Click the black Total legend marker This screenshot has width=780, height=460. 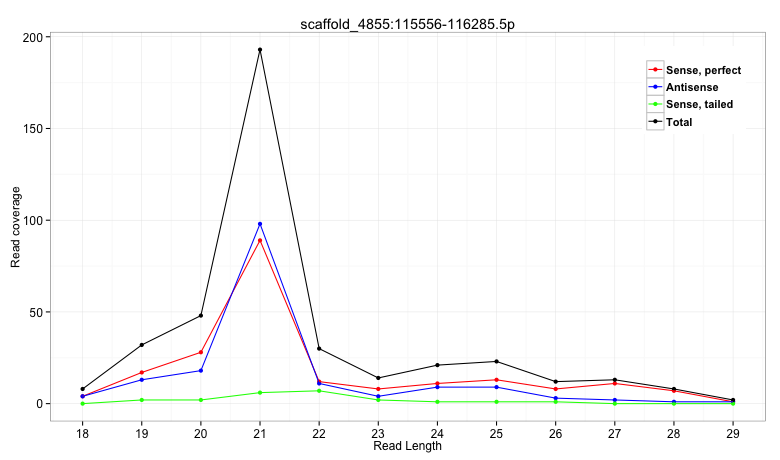656,122
